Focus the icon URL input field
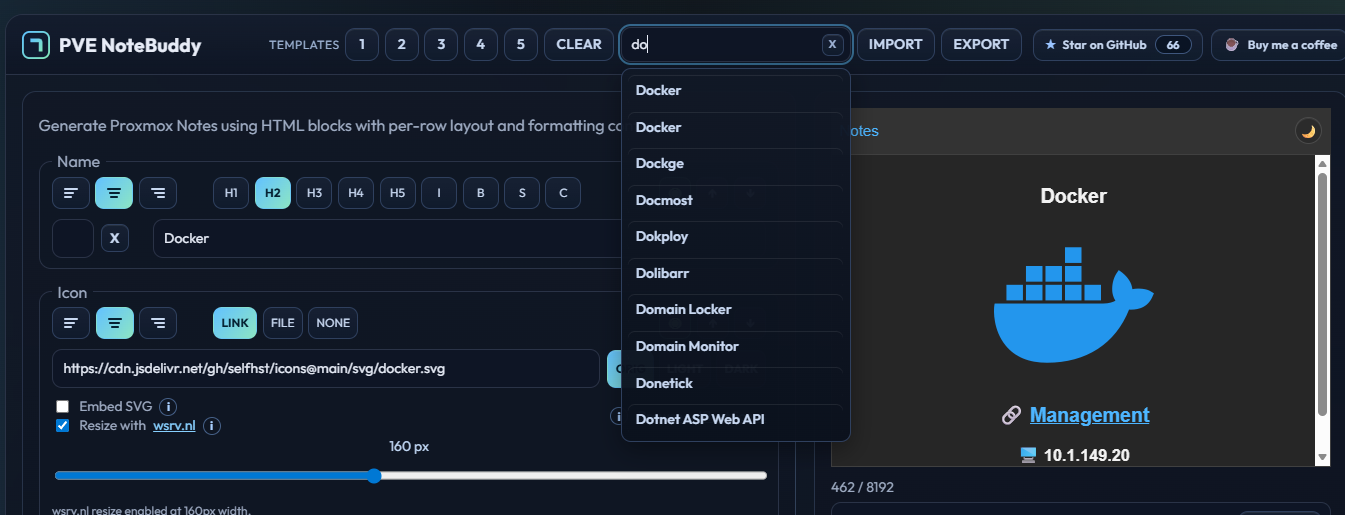Image resolution: width=1345 pixels, height=515 pixels. tap(326, 368)
